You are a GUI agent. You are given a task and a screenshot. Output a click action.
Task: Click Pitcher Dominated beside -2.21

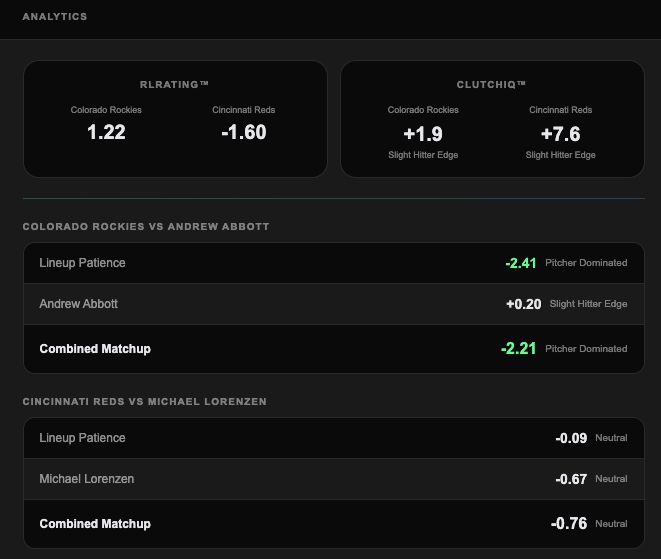(586, 349)
